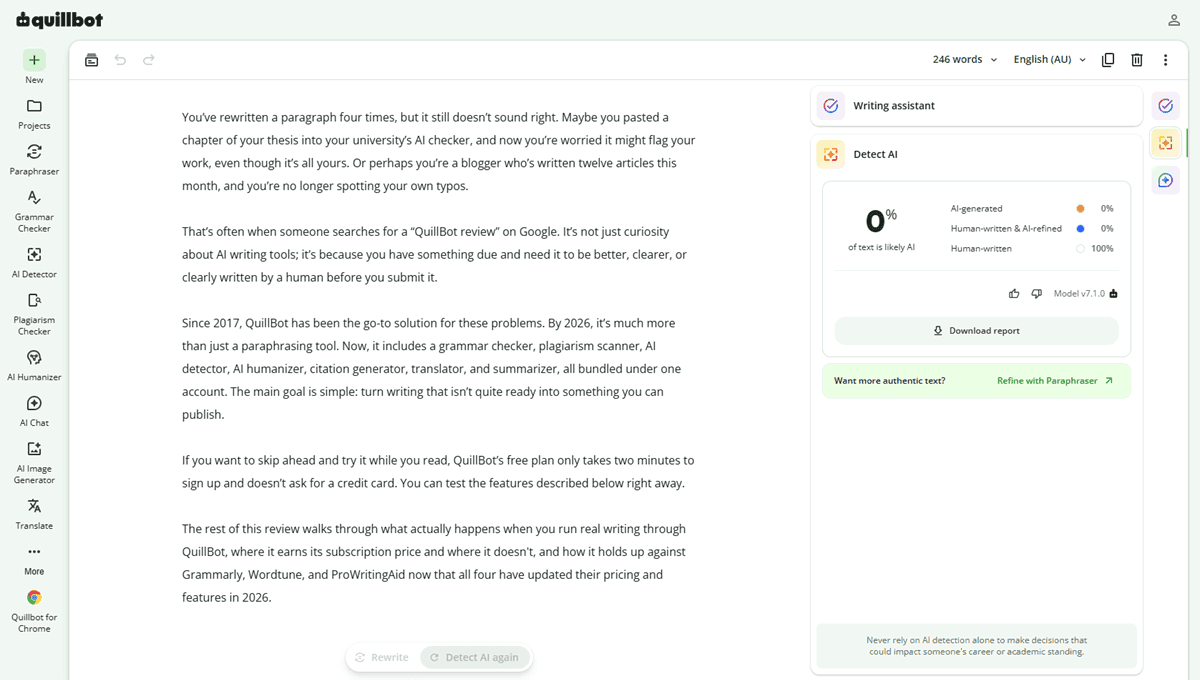This screenshot has width=1200, height=680.
Task: Click the model info icon beside v7.1.0
Action: point(1113,294)
